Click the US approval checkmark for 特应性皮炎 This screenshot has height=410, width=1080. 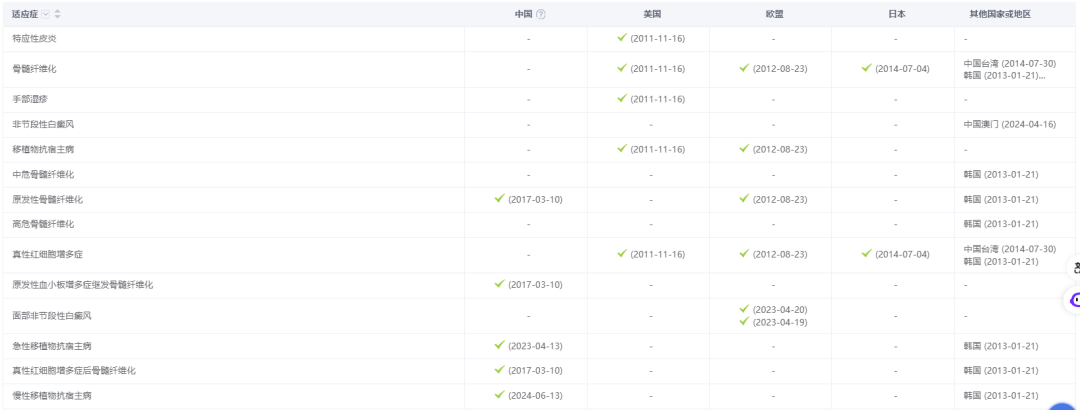[622, 38]
